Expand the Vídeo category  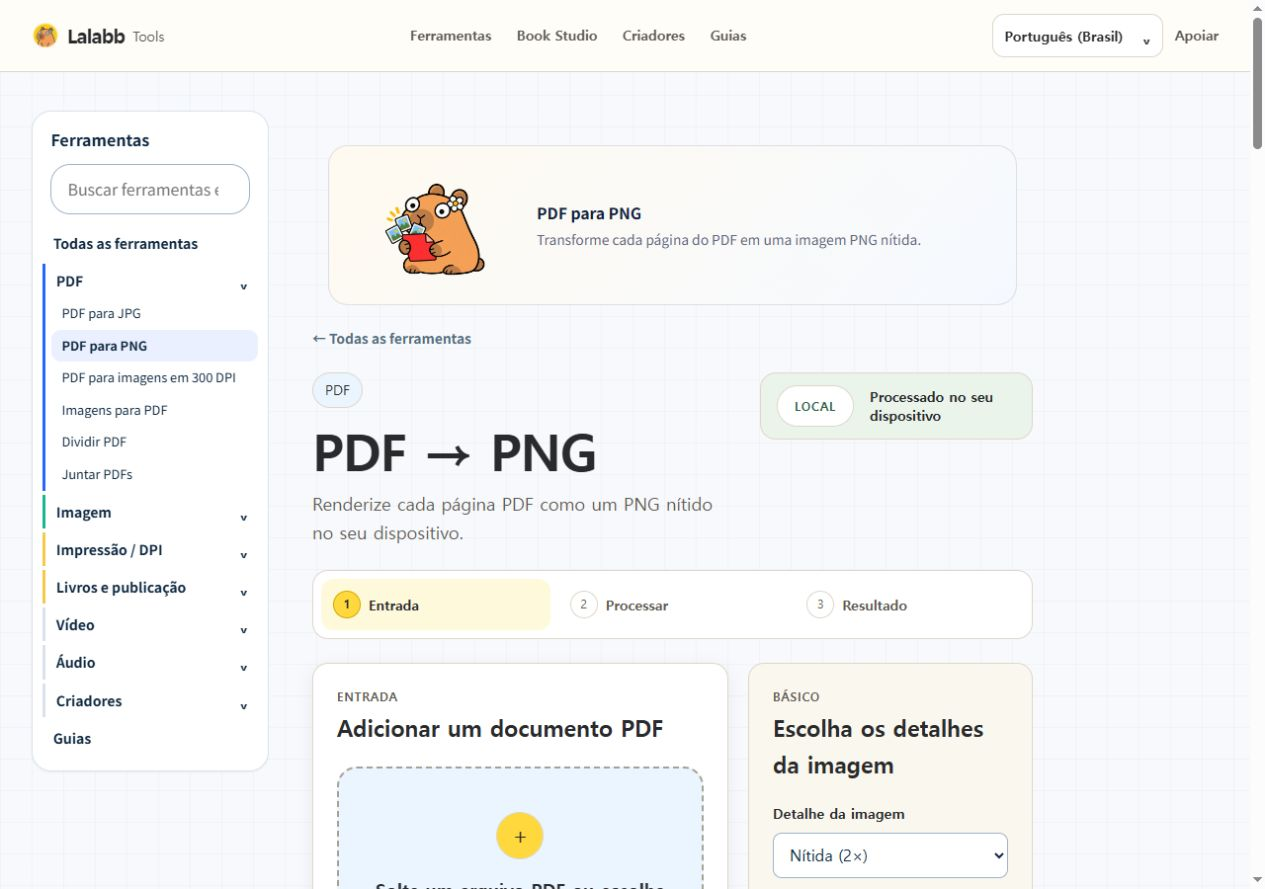243,630
